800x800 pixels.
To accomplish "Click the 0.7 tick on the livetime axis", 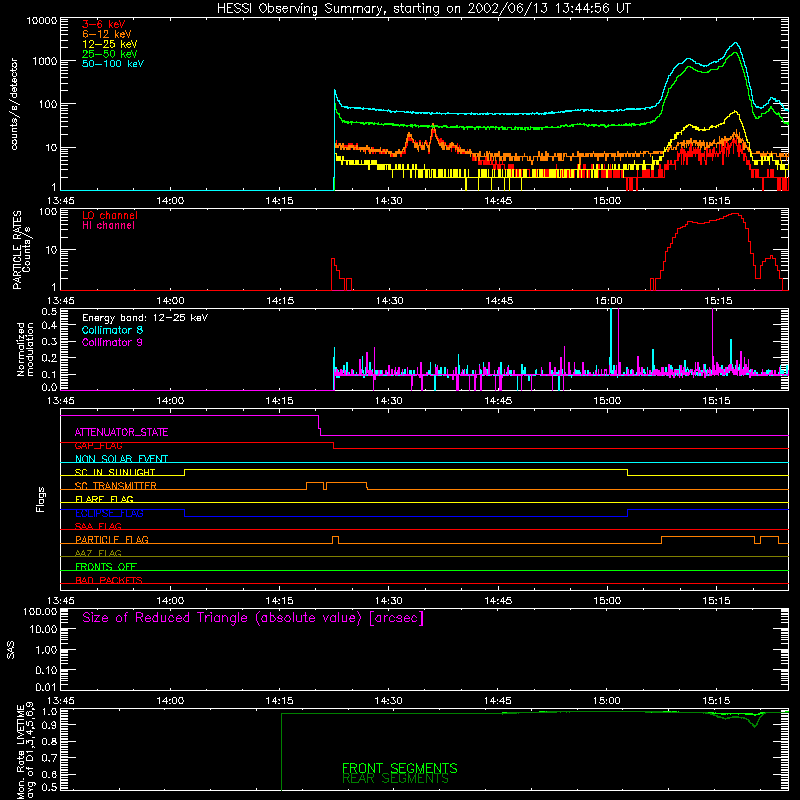I will [49, 758].
